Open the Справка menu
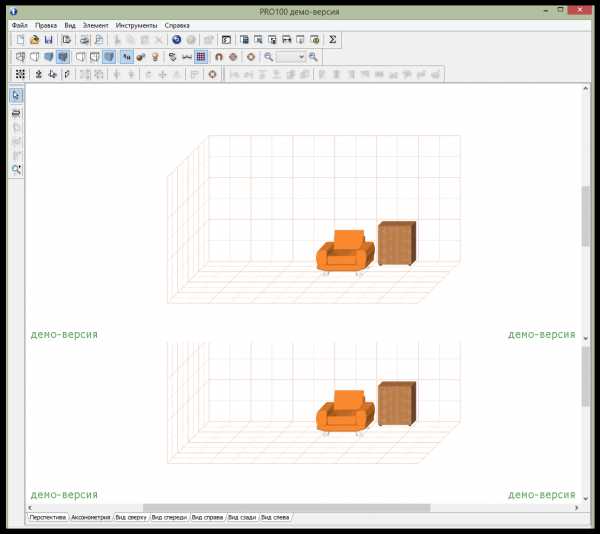This screenshot has height=534, width=600. pyautogui.click(x=177, y=24)
